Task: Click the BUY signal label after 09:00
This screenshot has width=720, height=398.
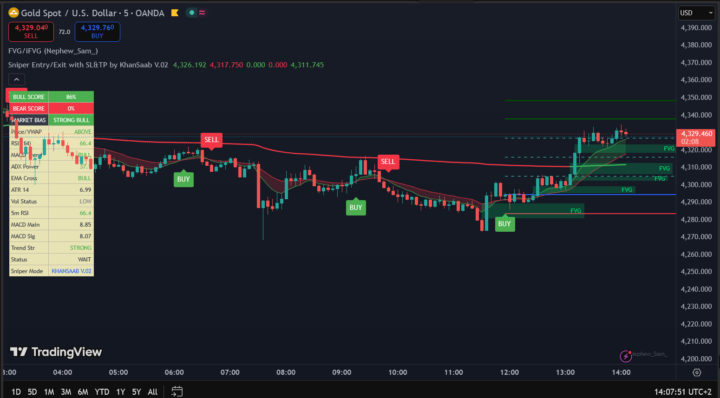Action: (355, 207)
